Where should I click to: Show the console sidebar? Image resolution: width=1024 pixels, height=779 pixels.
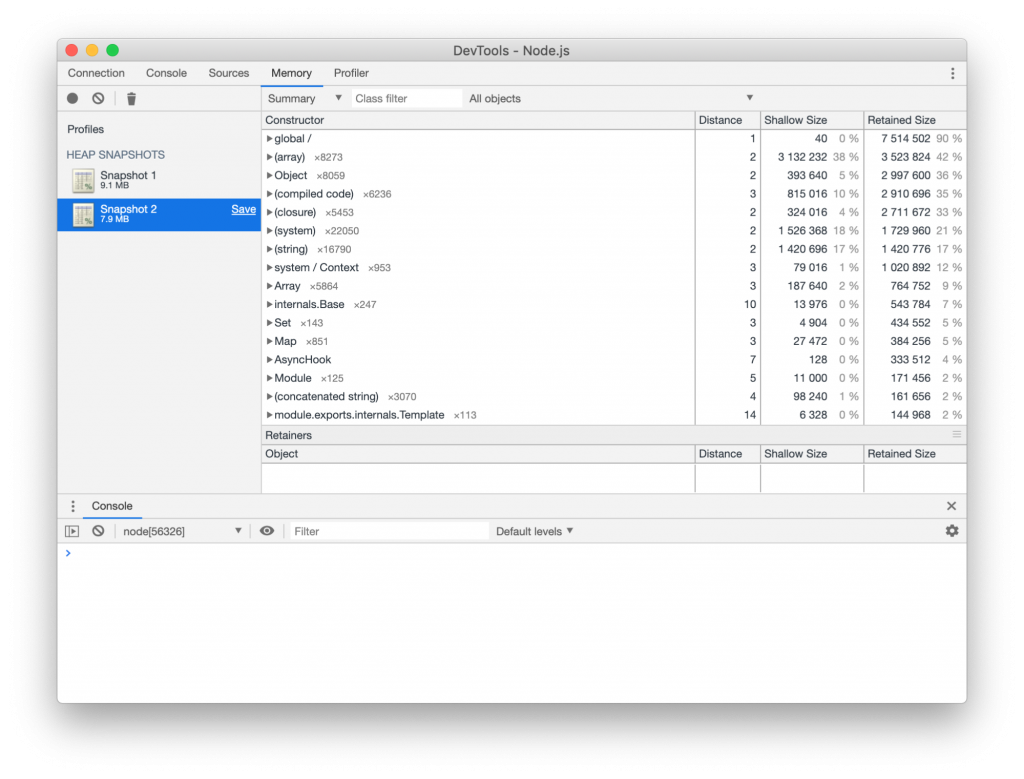click(x=72, y=532)
